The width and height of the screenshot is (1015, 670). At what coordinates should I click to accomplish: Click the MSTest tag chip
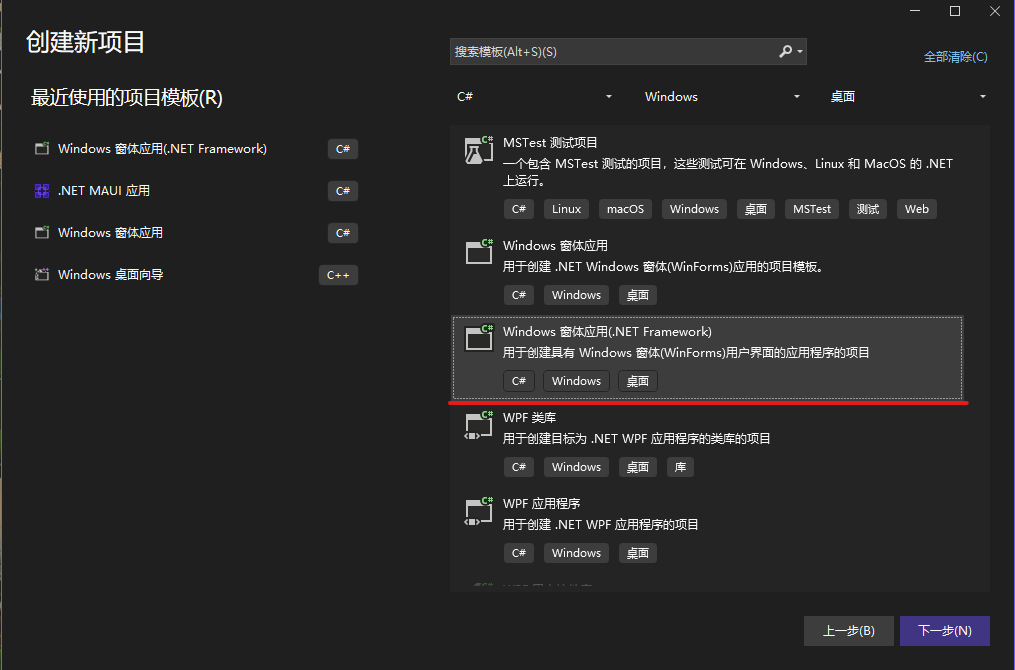point(812,209)
